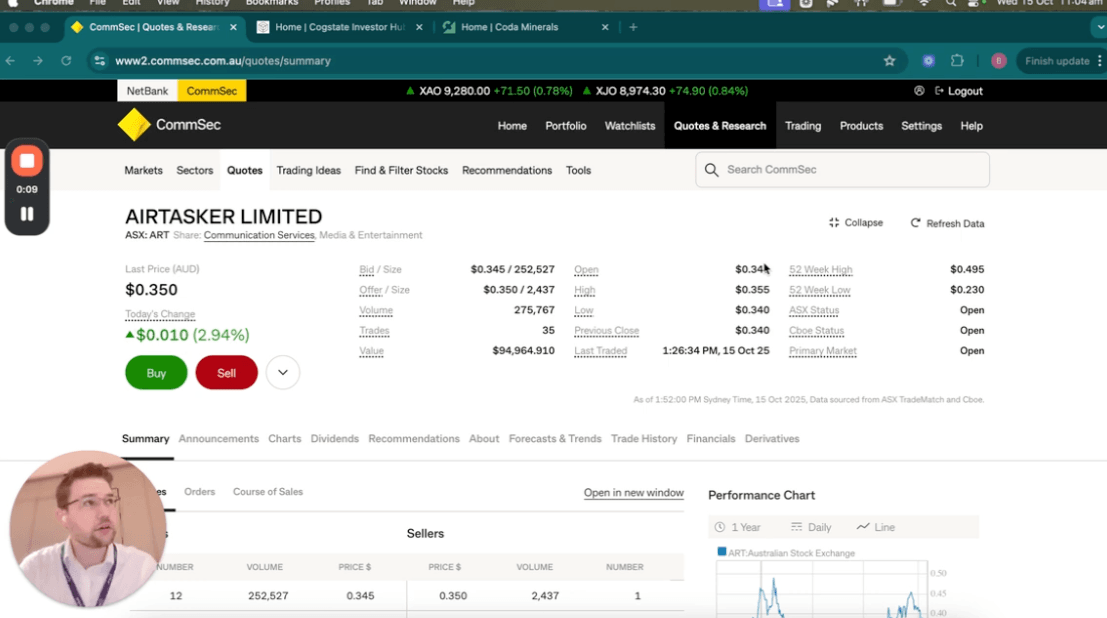Click into the Search CommSec field
1107x618 pixels.
850,170
